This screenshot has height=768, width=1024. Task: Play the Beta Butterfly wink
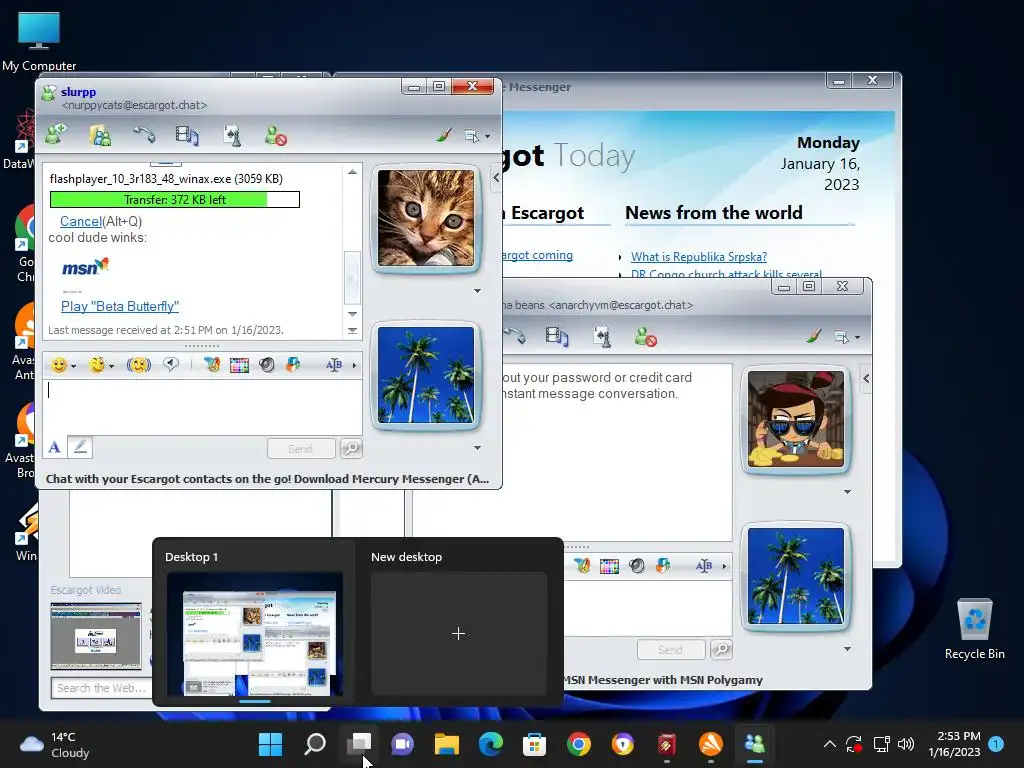(120, 306)
